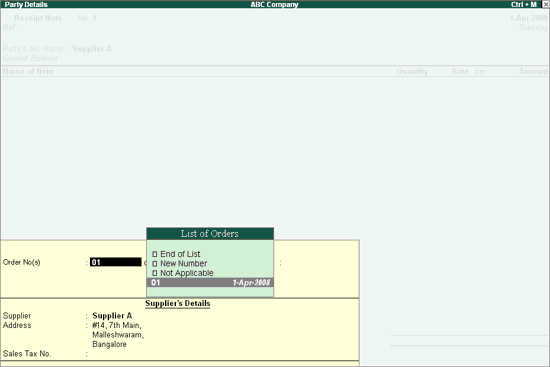Select End of List in List of Orders
Image resolution: width=550 pixels, height=367 pixels.
click(x=180, y=254)
